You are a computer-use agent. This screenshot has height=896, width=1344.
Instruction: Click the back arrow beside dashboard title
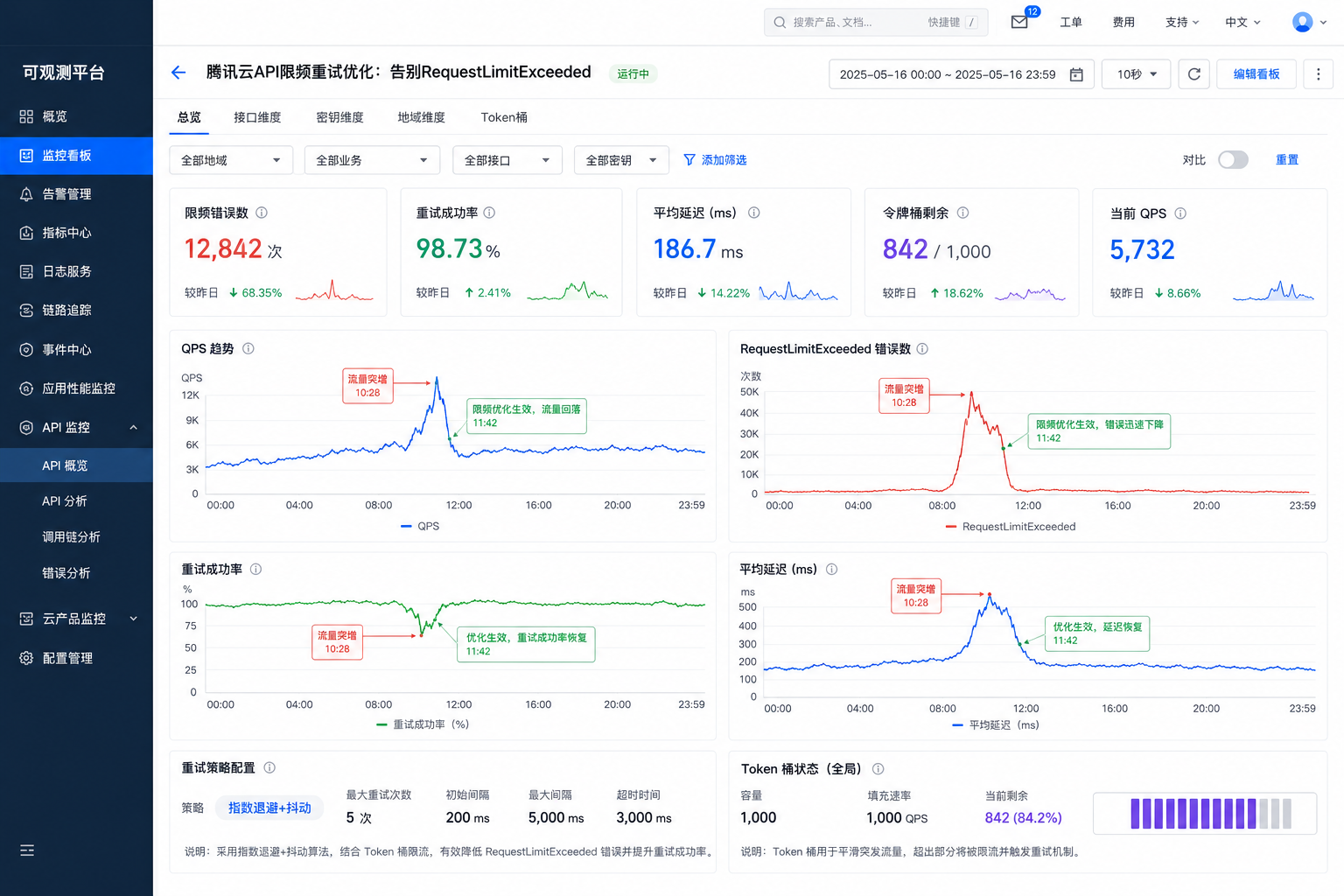pos(178,73)
